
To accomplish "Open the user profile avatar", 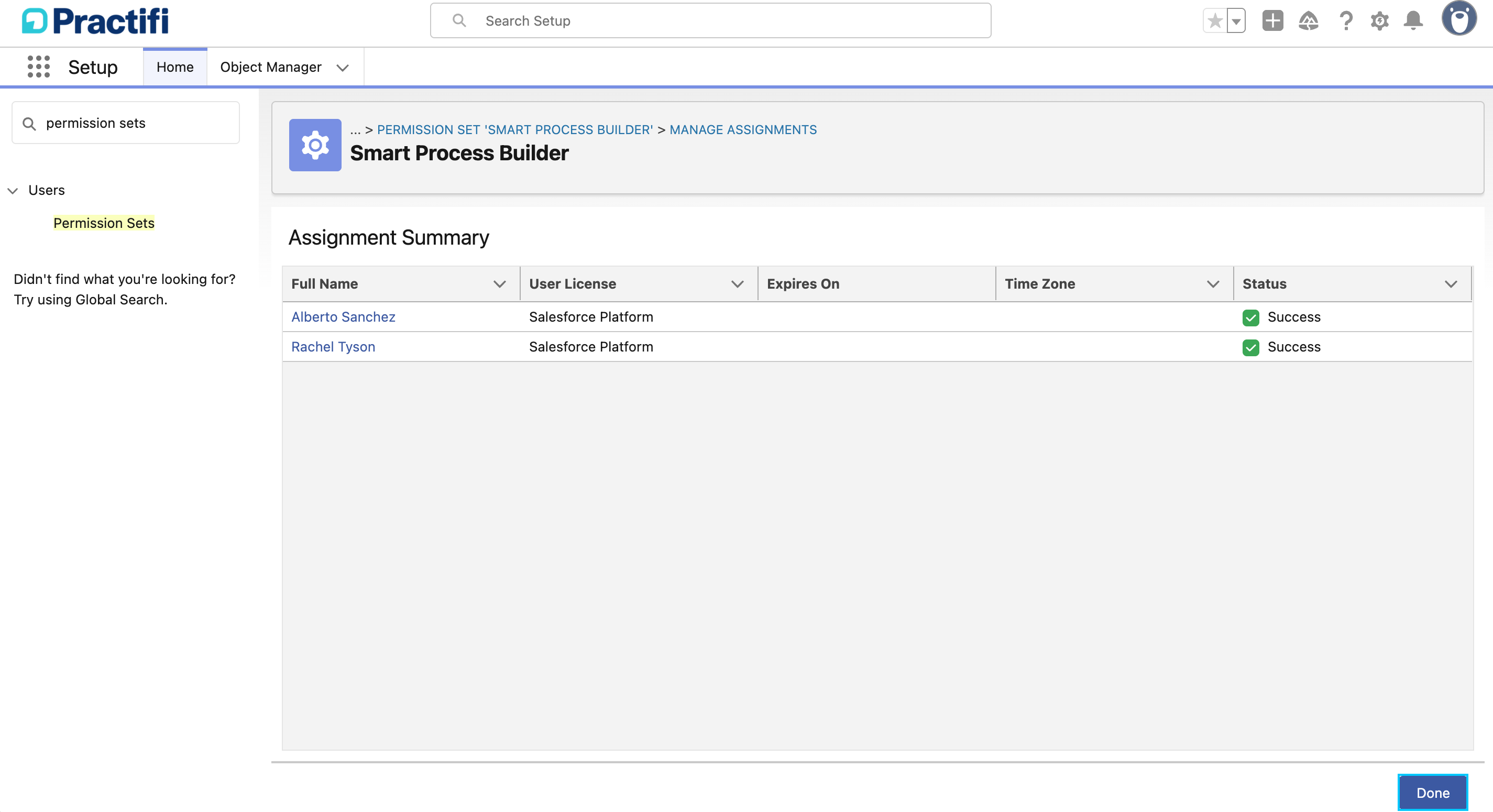I will [1459, 18].
